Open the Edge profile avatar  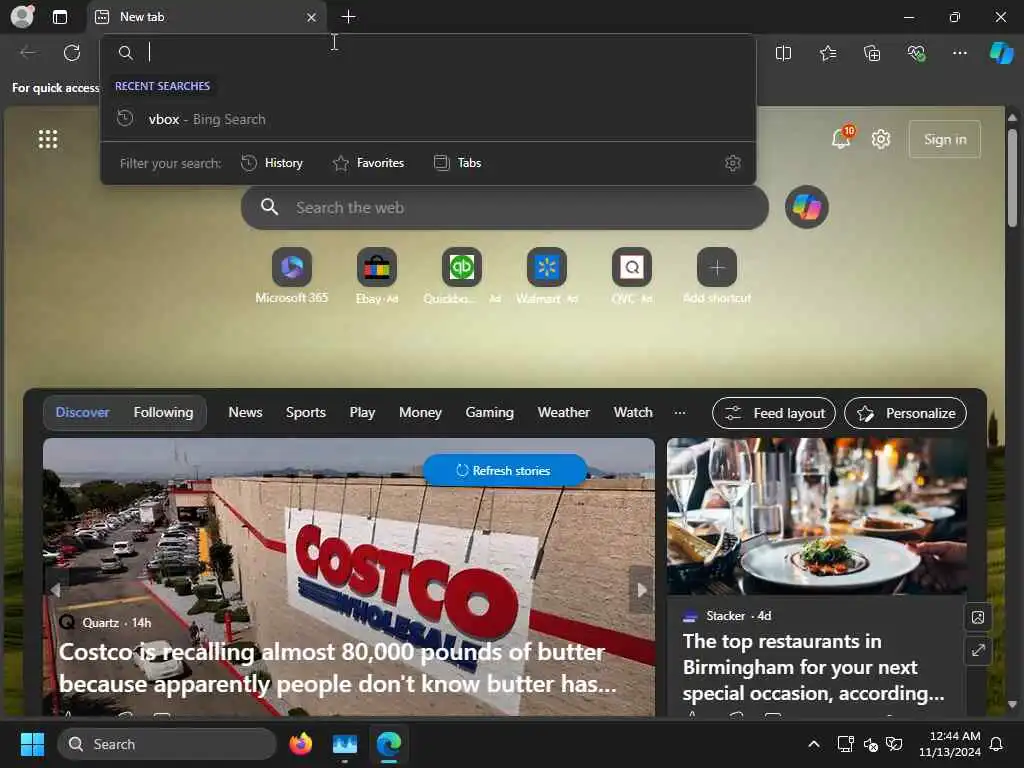22,17
